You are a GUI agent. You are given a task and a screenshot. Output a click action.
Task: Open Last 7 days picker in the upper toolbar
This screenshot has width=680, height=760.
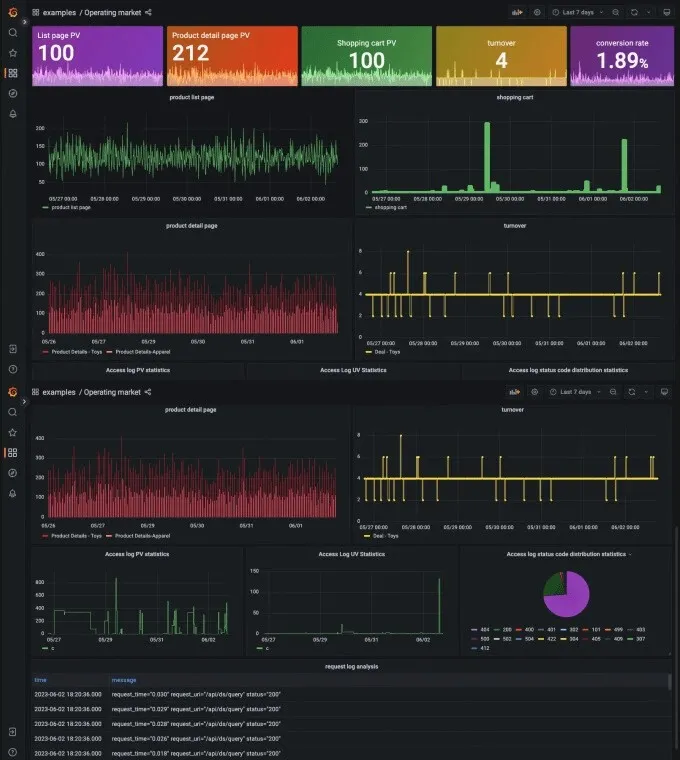578,13
